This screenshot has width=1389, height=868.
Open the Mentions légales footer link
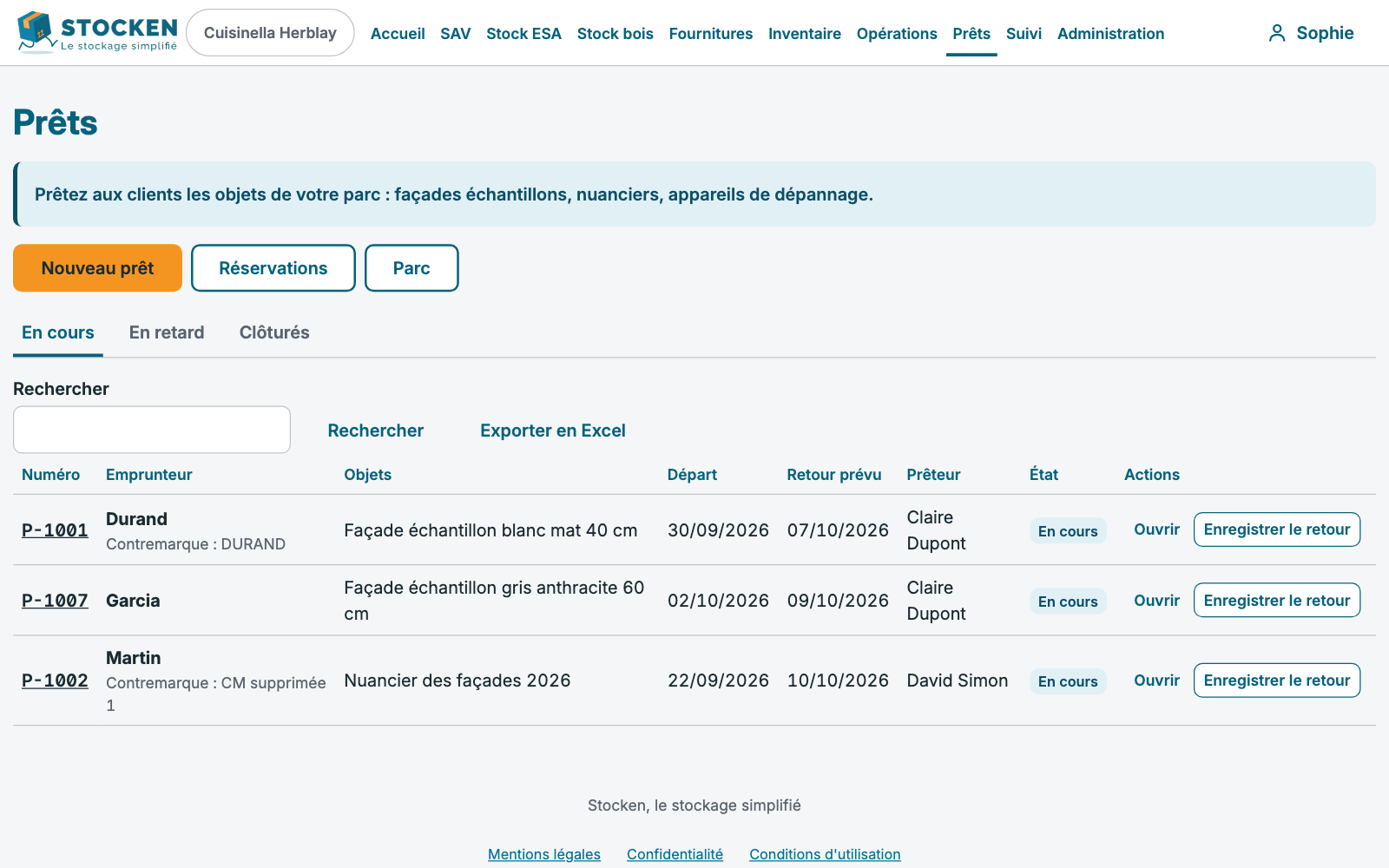544,854
